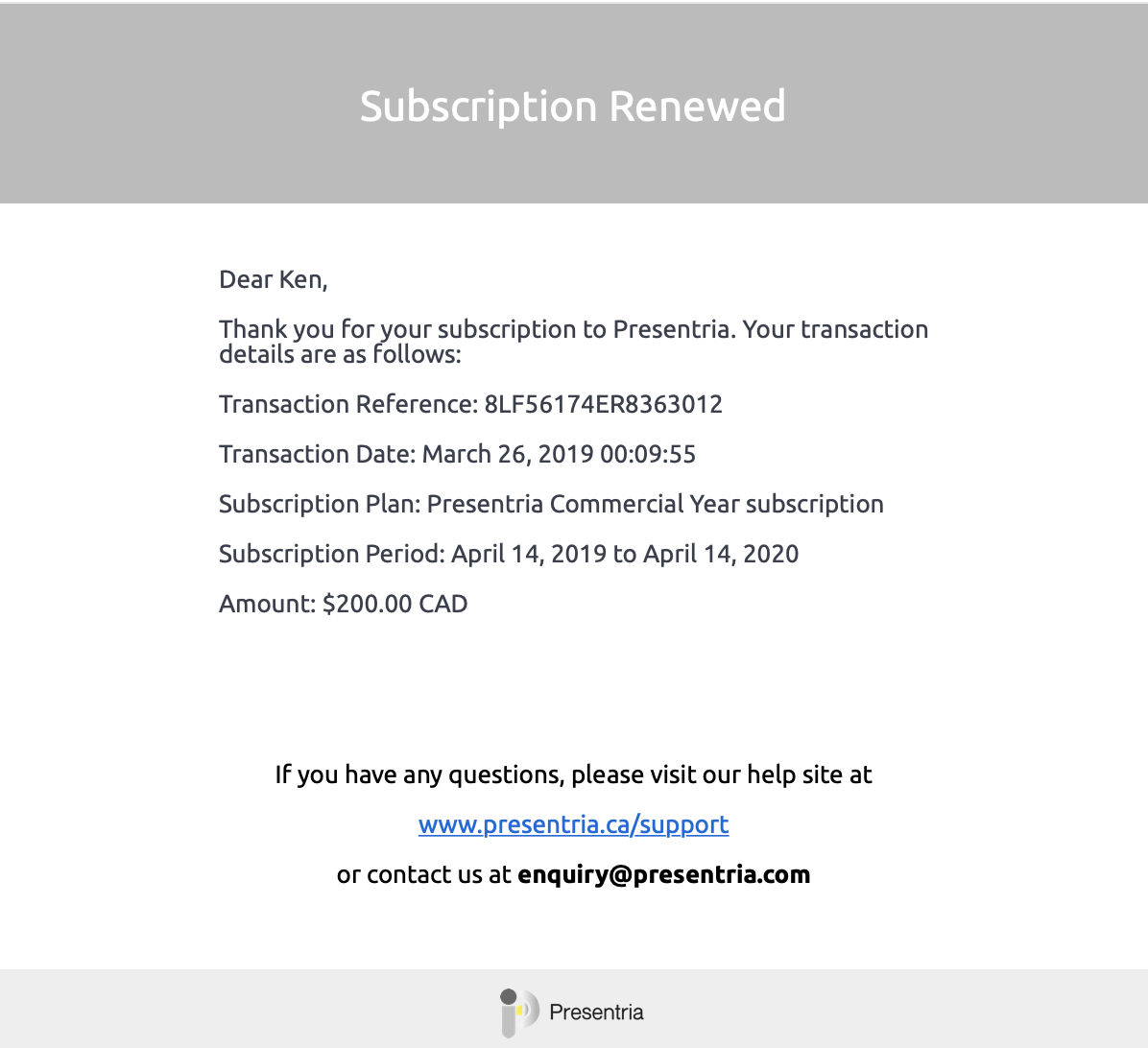The width and height of the screenshot is (1148, 1048).
Task: Open the www.presentria.ca/support link
Action: pos(573,824)
